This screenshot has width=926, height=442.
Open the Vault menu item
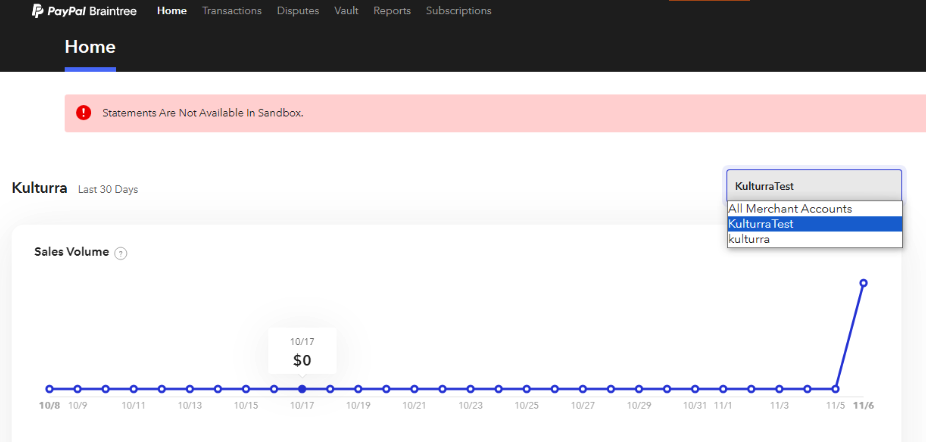(346, 11)
